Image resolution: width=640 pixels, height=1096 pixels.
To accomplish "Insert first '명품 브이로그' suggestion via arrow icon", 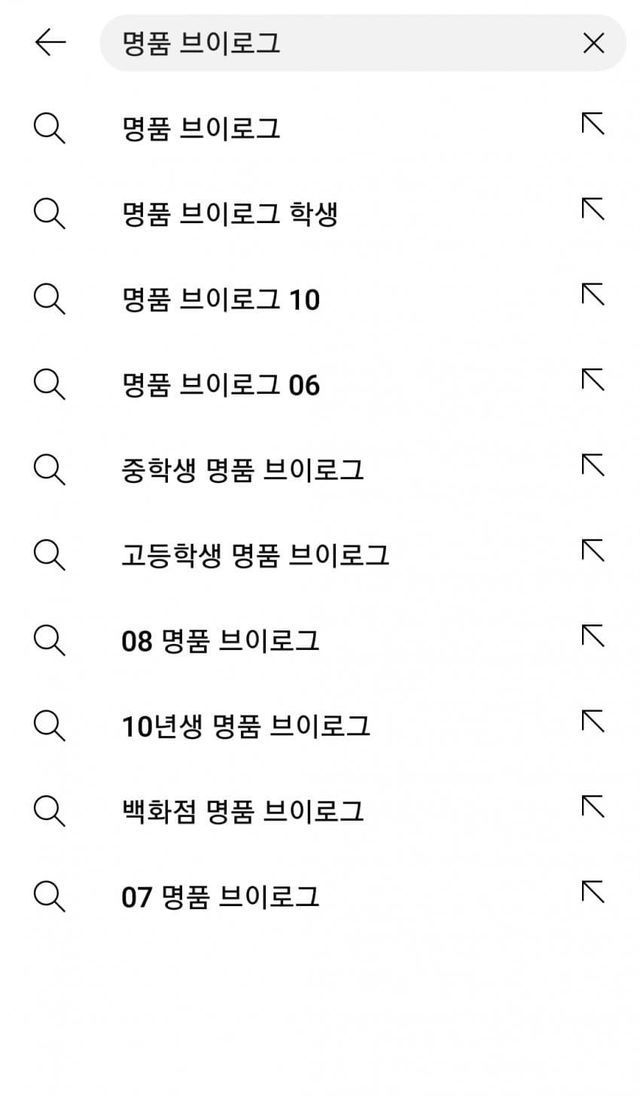I will tap(593, 124).
